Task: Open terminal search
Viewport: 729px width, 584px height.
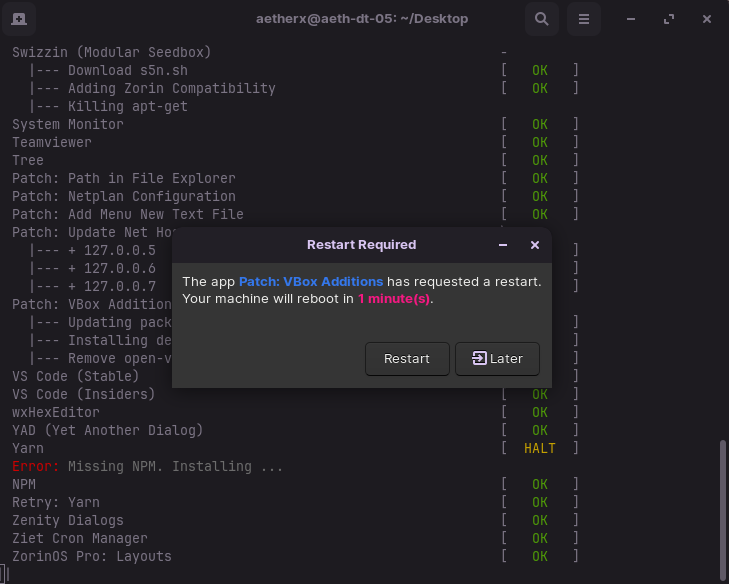Action: click(x=542, y=19)
